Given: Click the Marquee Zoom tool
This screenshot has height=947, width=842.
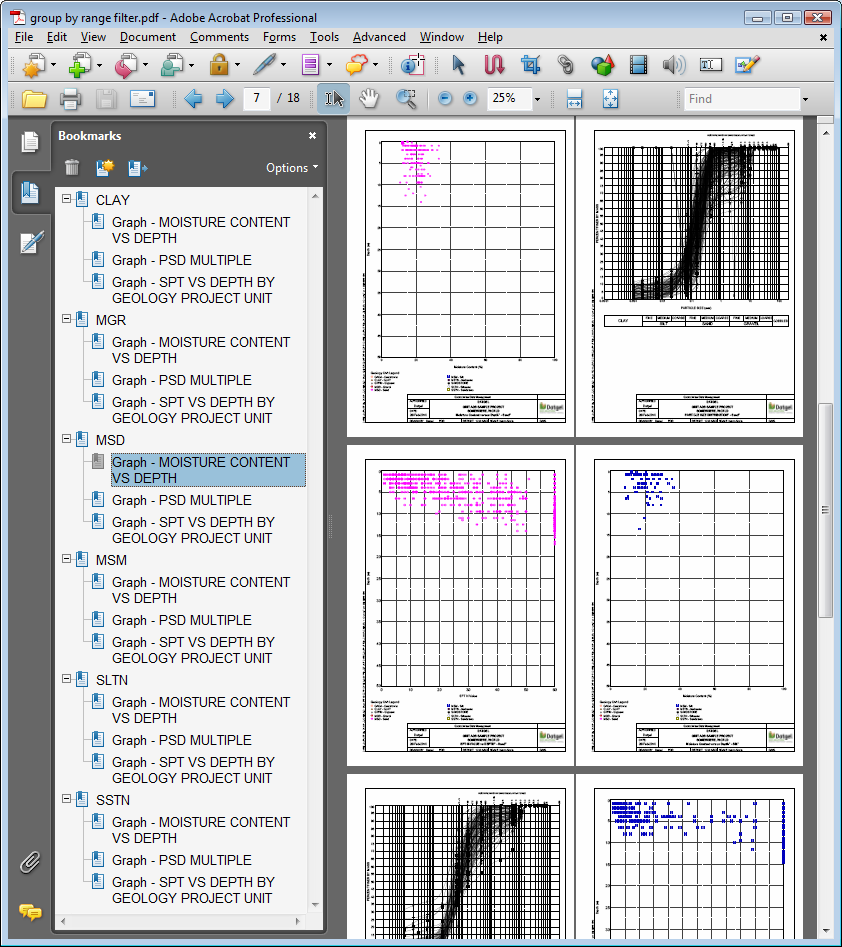Looking at the screenshot, I should 406,99.
